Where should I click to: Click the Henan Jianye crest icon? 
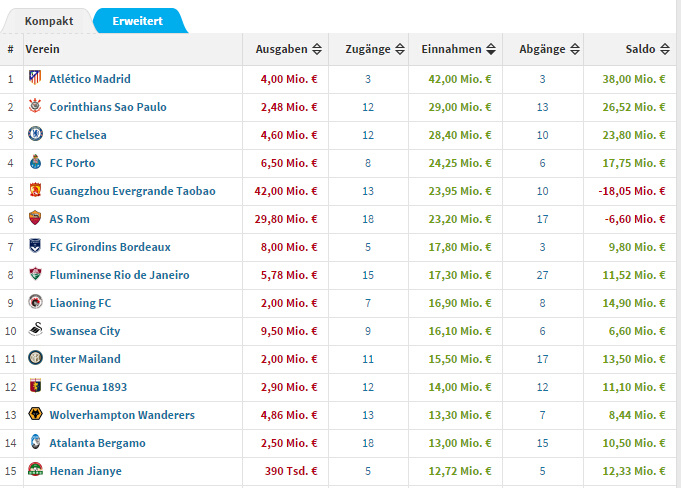click(x=35, y=469)
